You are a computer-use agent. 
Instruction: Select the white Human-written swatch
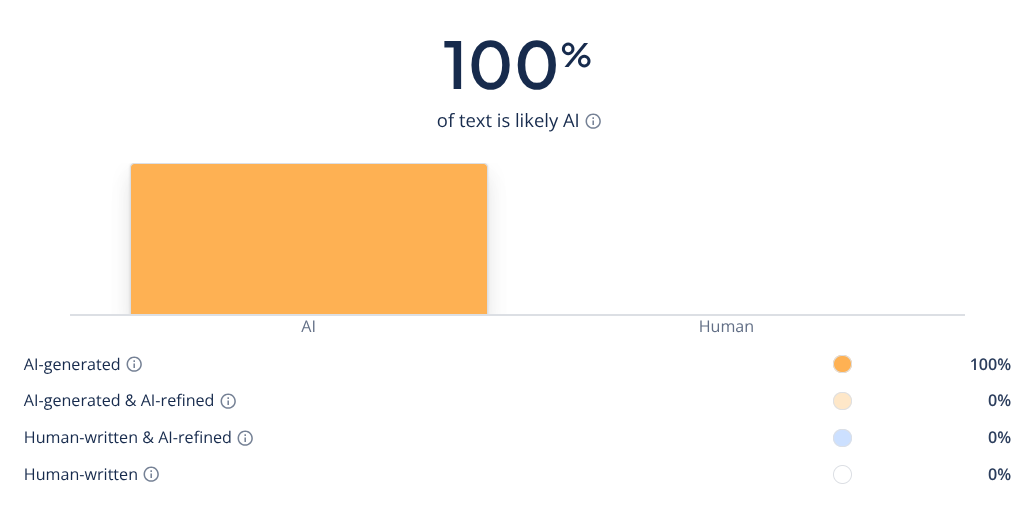coord(842,475)
